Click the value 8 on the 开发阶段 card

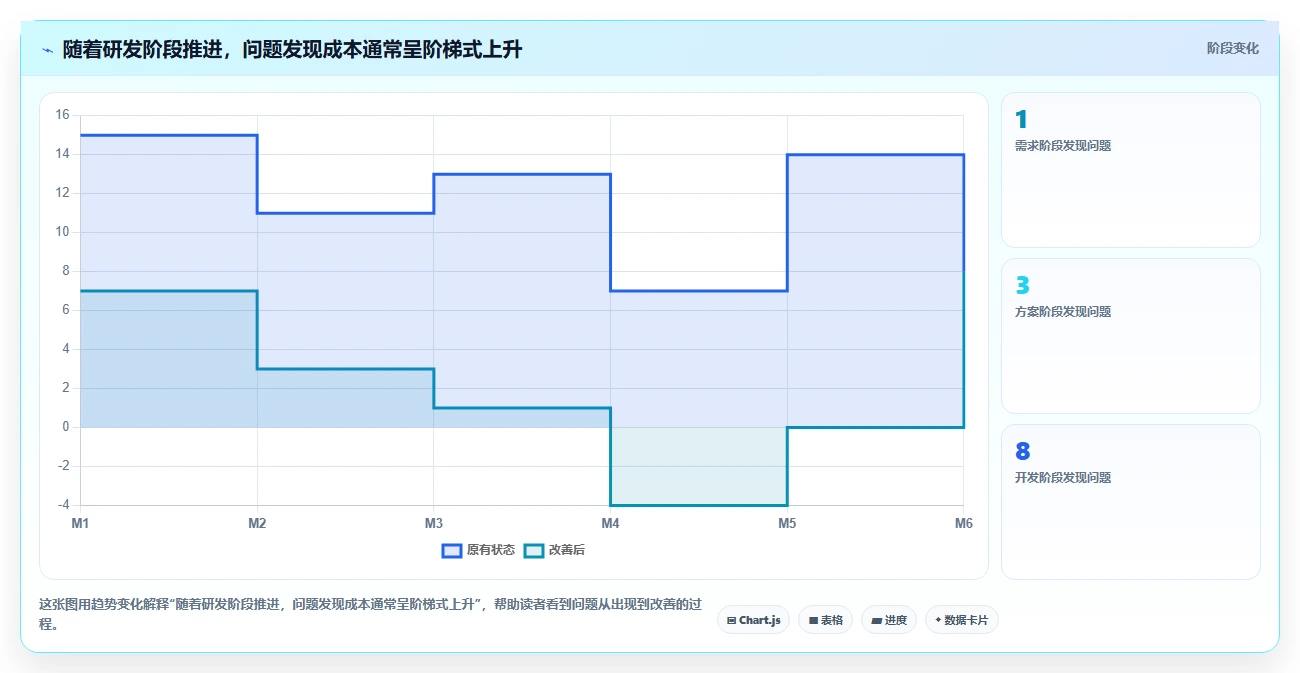pos(1022,452)
